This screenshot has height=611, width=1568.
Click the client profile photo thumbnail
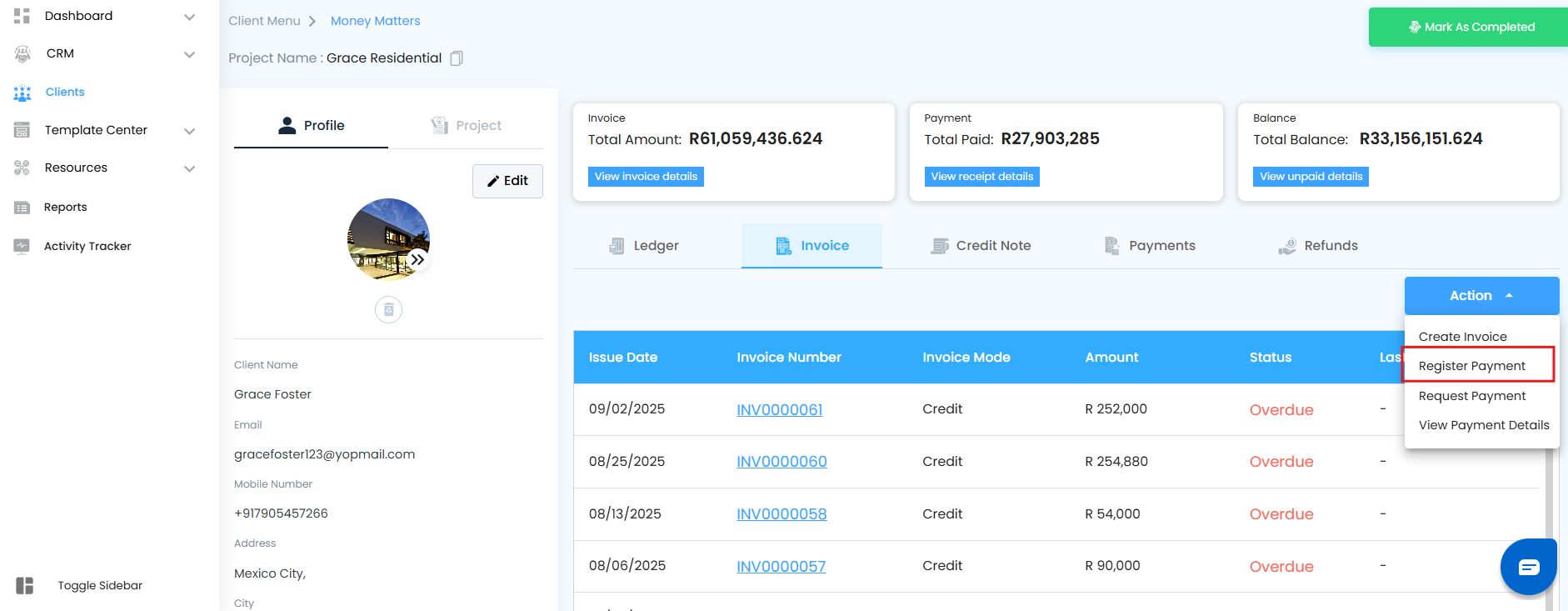click(388, 239)
